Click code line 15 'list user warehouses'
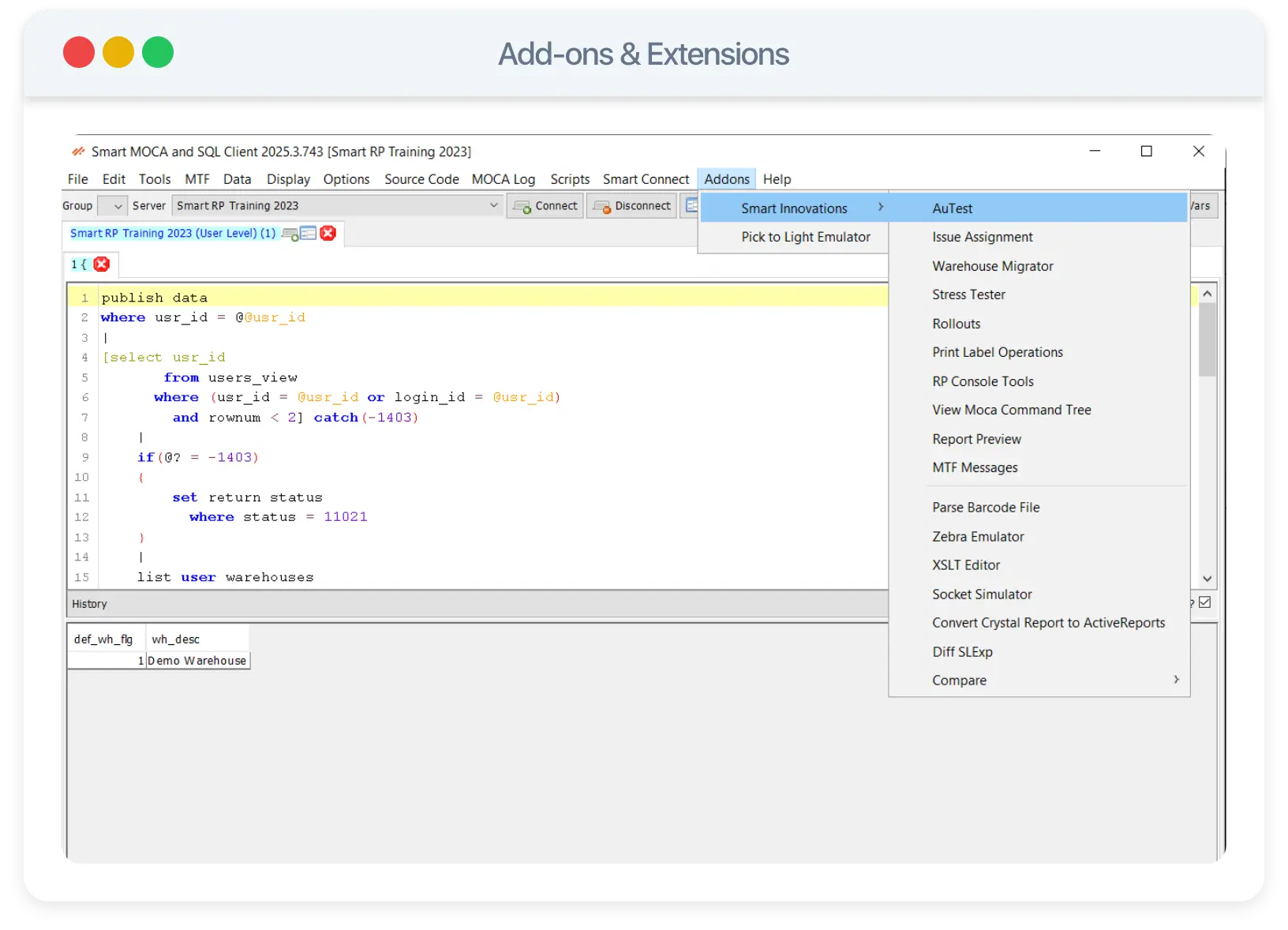 pos(225,577)
